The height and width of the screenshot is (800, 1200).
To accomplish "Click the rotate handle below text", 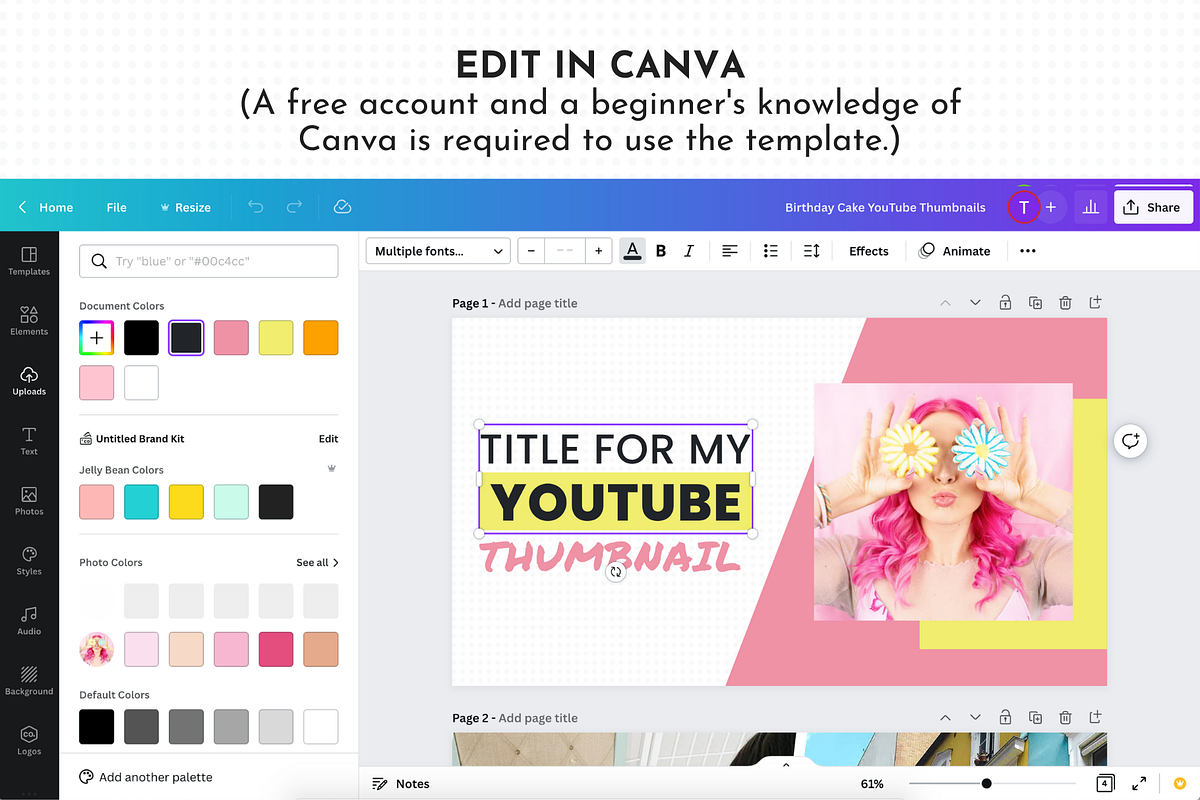I will click(616, 572).
